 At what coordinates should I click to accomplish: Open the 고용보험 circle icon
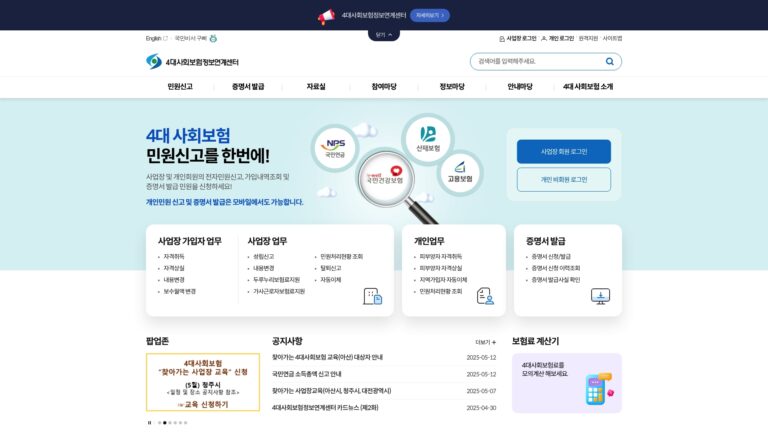pyautogui.click(x=460, y=172)
